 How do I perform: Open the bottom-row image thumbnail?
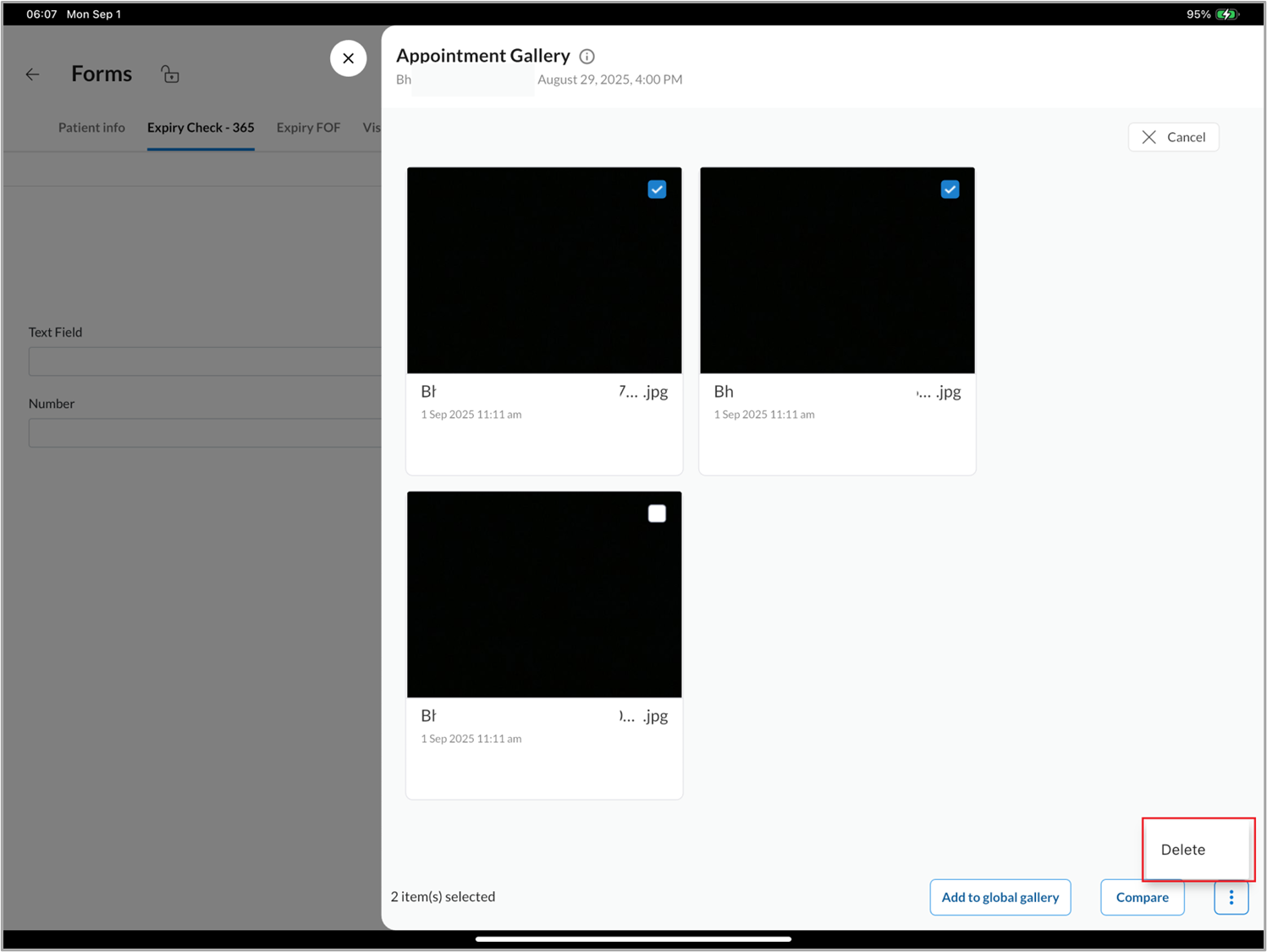pyautogui.click(x=544, y=594)
